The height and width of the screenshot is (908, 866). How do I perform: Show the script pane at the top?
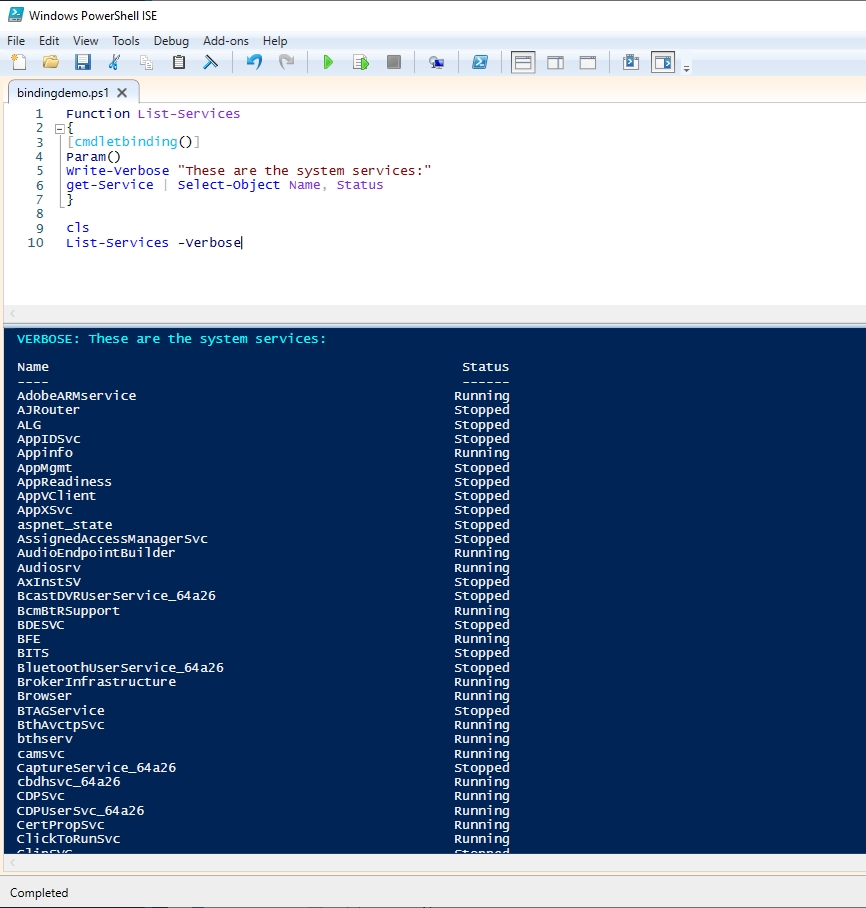(x=522, y=63)
